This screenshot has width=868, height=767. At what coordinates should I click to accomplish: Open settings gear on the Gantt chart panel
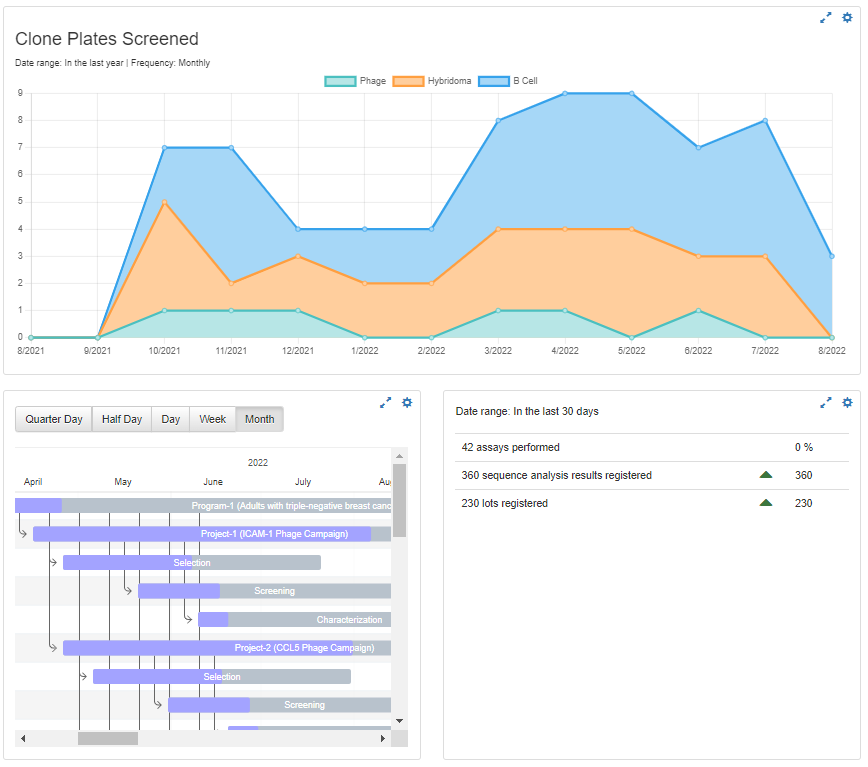[x=406, y=402]
